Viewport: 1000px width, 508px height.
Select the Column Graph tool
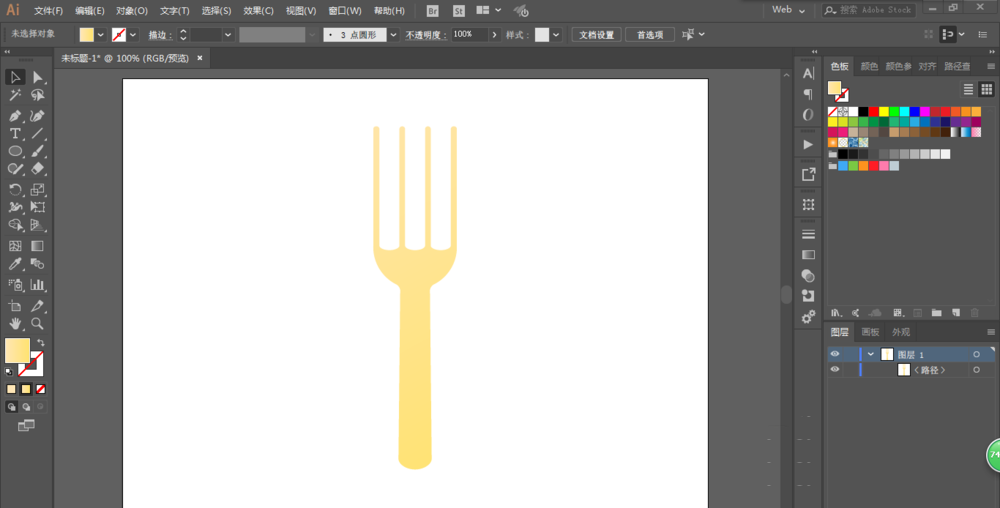pos(38,285)
